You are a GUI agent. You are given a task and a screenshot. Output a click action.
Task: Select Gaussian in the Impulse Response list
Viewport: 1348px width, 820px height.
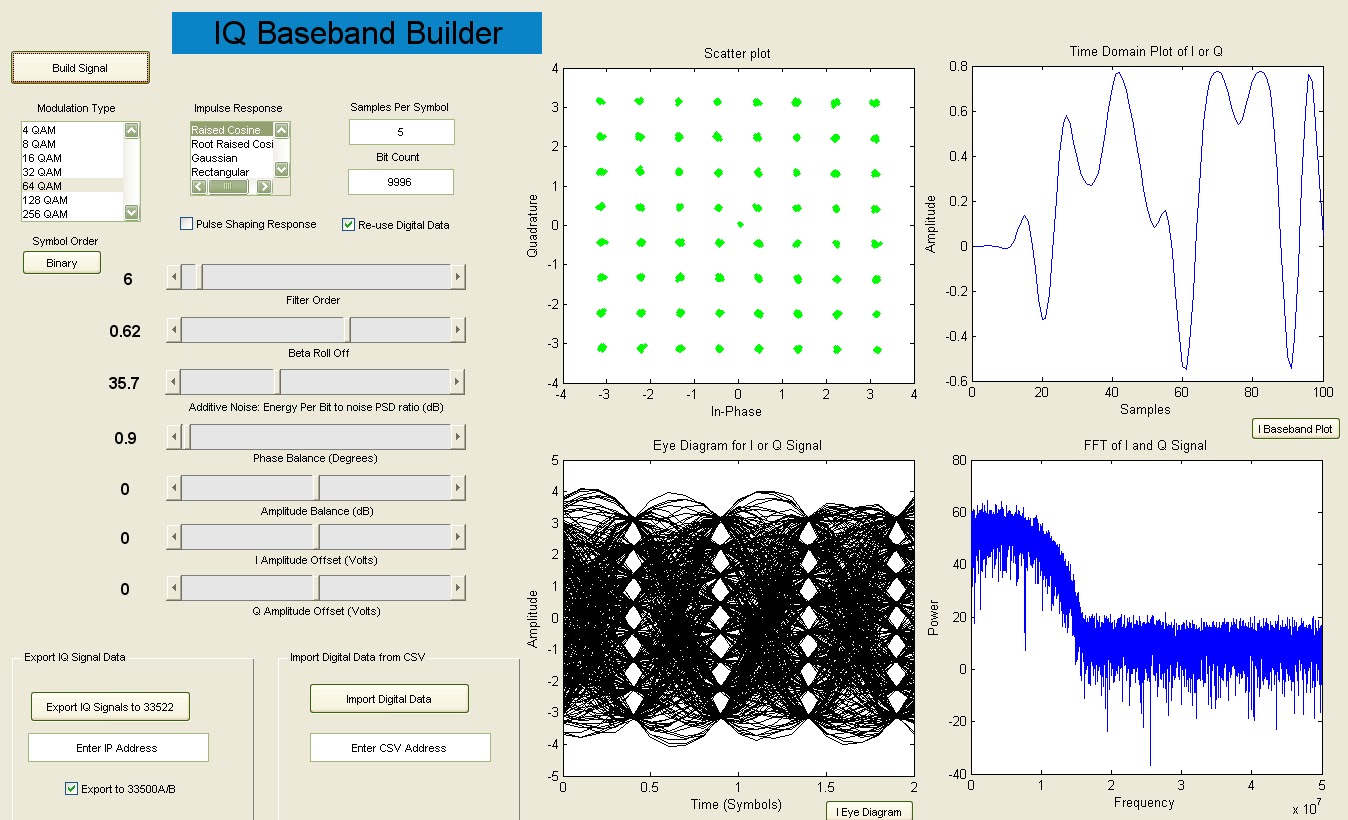point(214,157)
